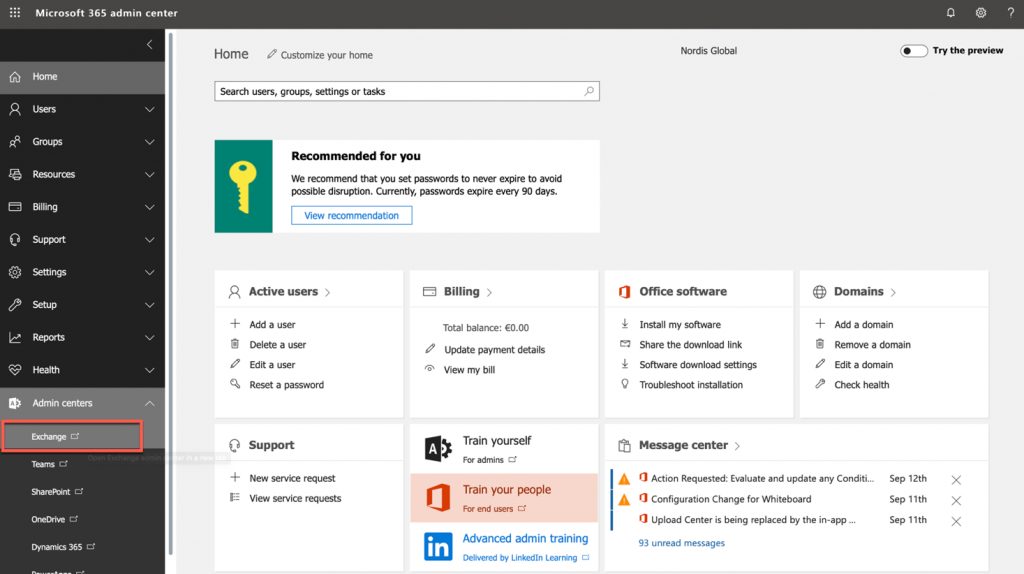Expand the Setup sidebar chevron
1024x574 pixels.
coord(150,305)
